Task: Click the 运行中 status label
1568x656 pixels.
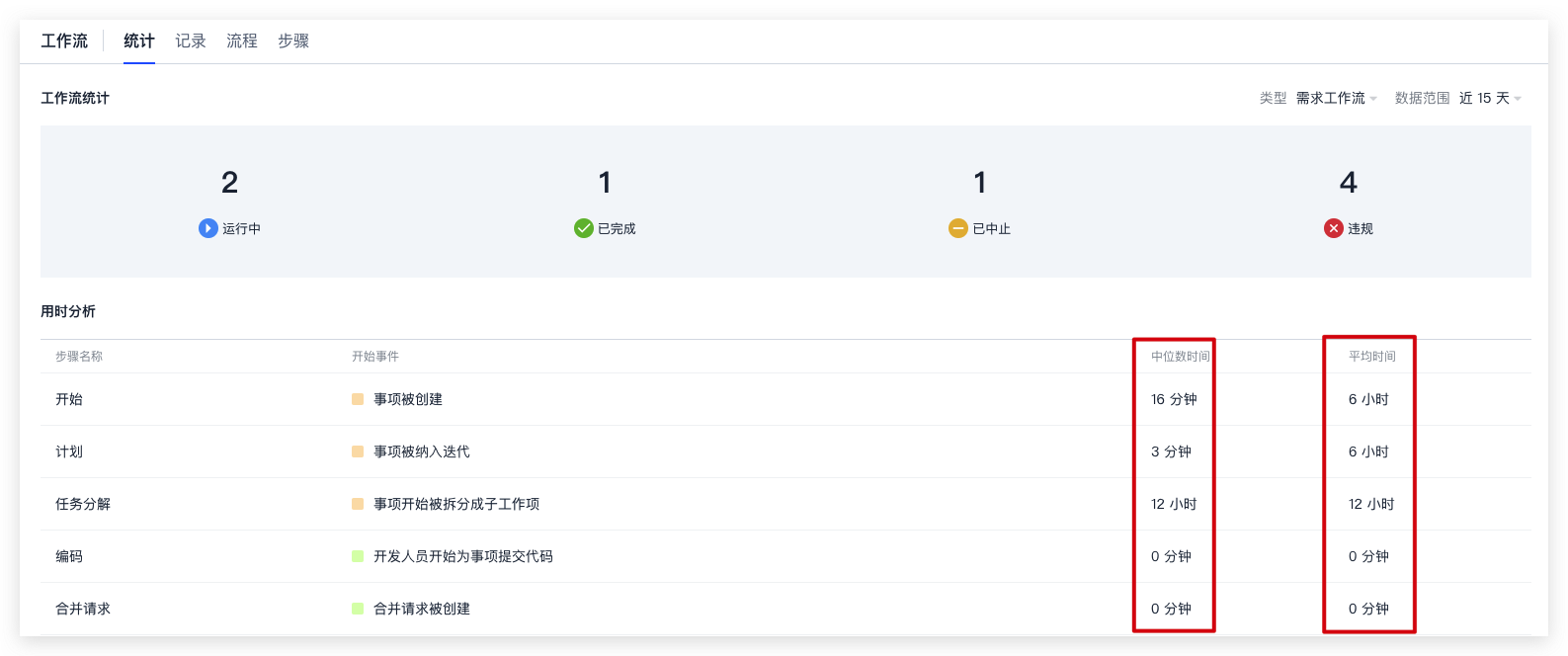Action: pos(242,228)
